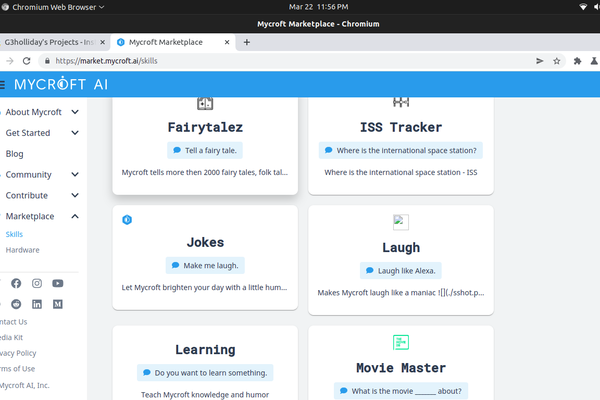600x400 pixels.
Task: Open the Medium social icon
Action: click(58, 304)
